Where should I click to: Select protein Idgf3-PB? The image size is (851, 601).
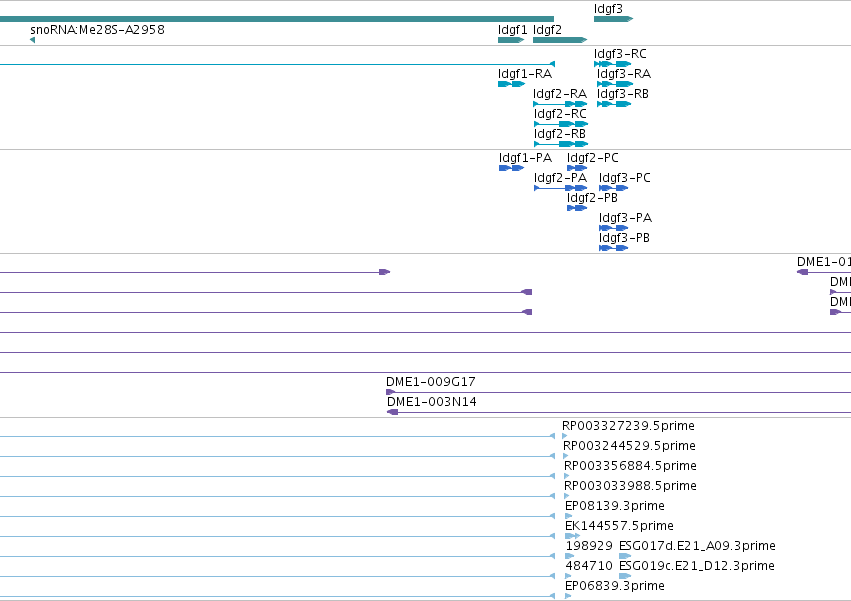coord(624,238)
